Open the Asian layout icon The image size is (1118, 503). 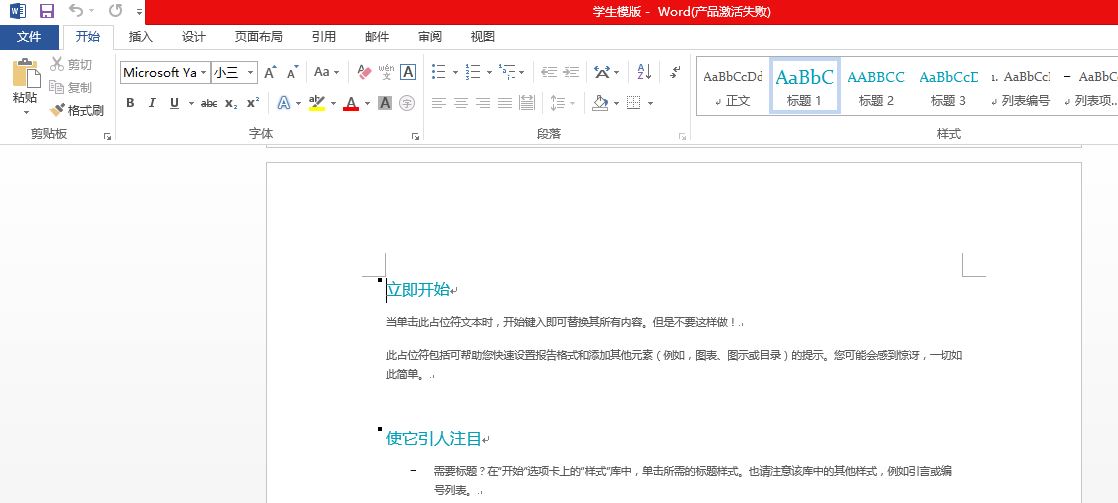(602, 72)
